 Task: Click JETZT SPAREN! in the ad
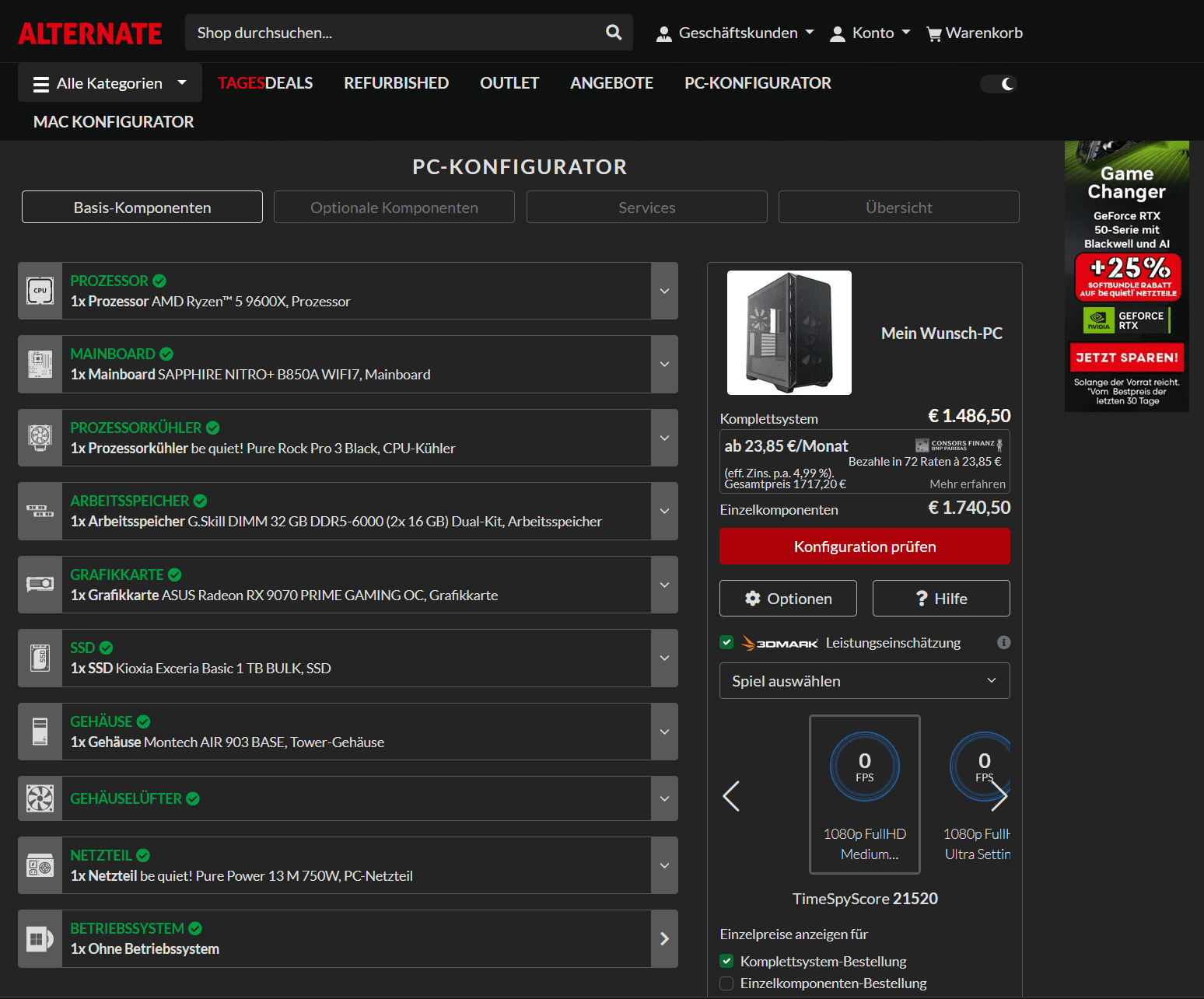click(x=1127, y=358)
